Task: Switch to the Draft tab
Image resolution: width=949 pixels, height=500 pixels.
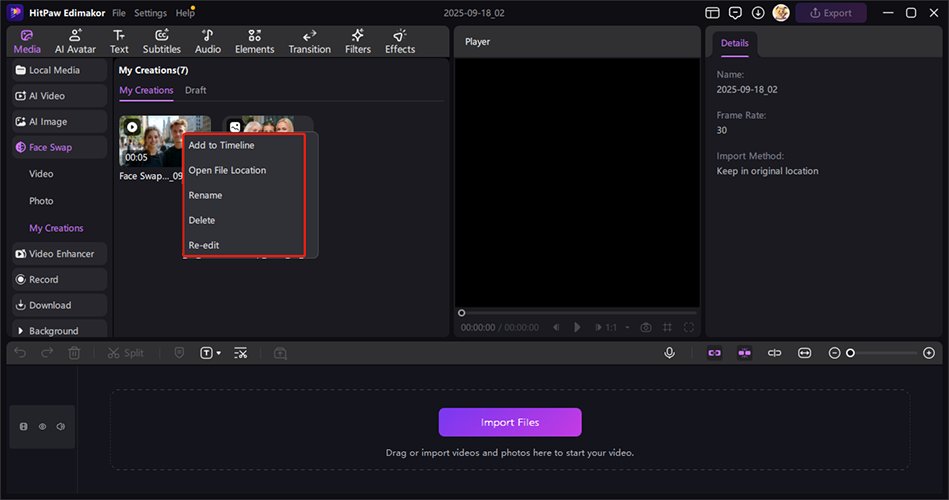Action: click(x=196, y=90)
